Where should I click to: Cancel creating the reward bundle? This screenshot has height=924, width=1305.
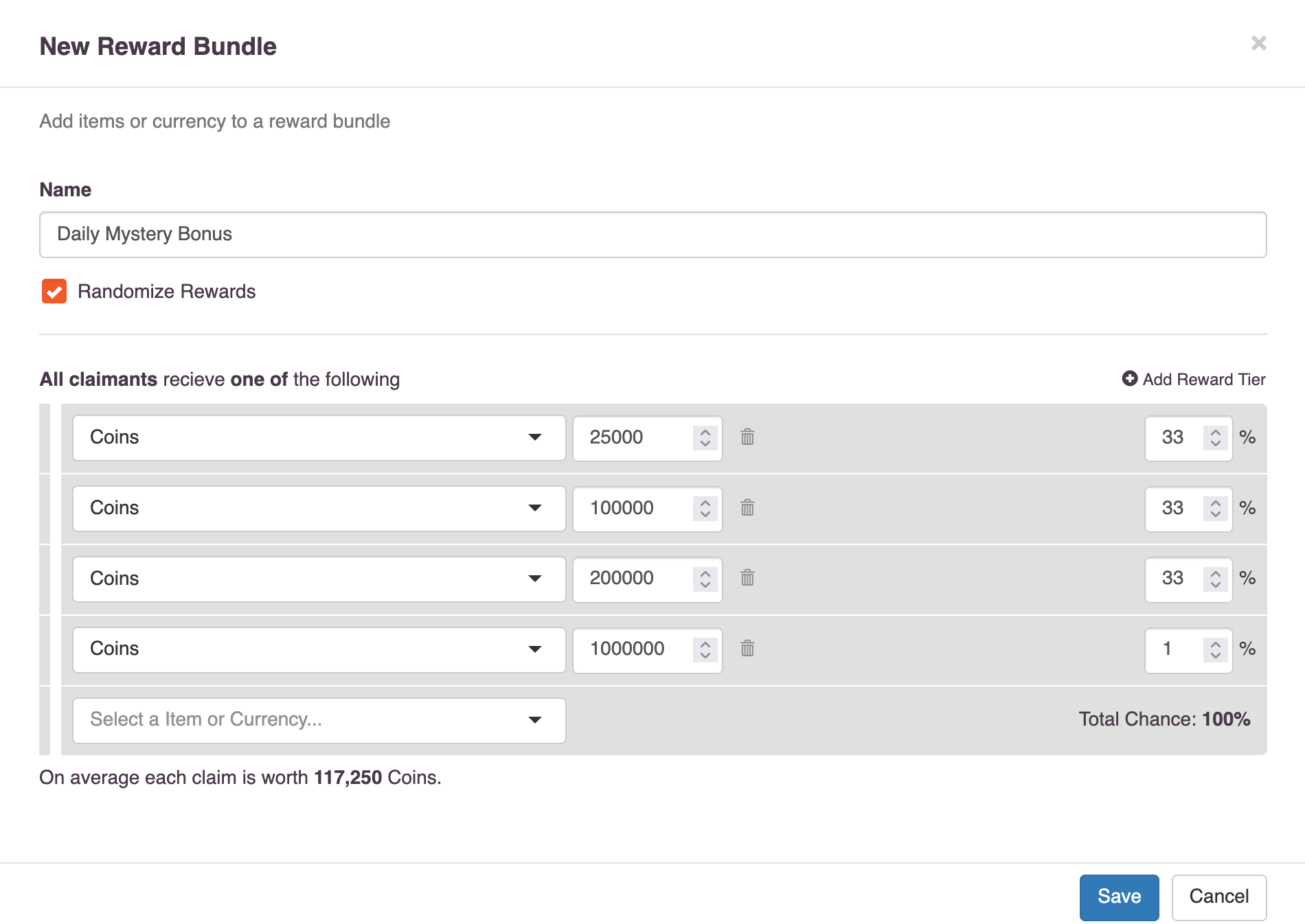pos(1218,897)
